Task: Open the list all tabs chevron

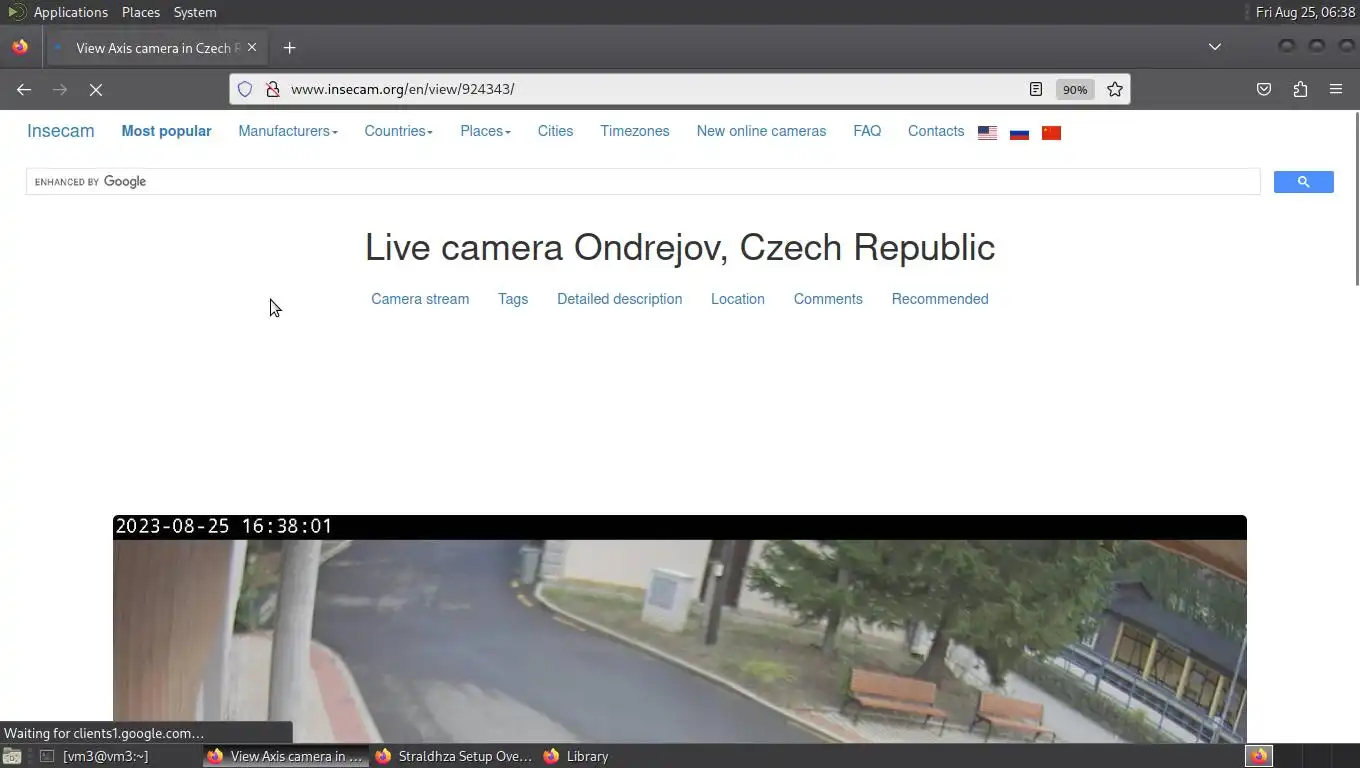Action: click(x=1215, y=47)
